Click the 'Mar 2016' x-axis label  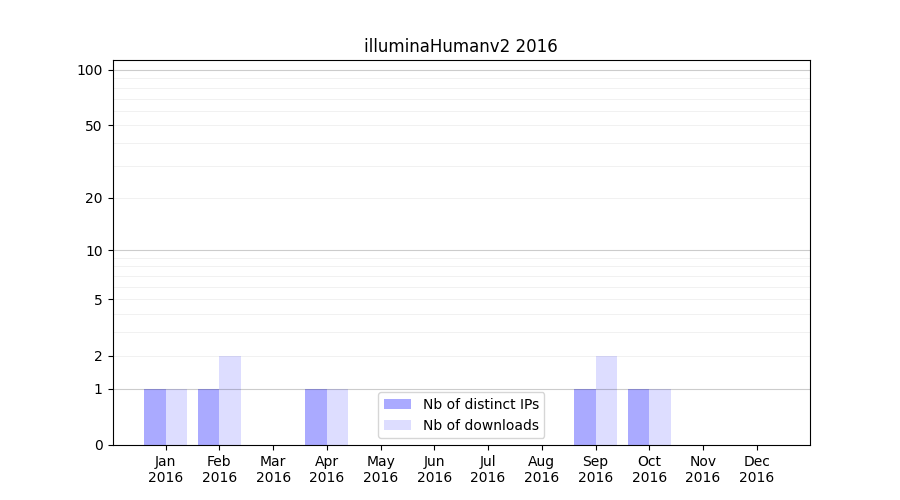[x=273, y=469]
